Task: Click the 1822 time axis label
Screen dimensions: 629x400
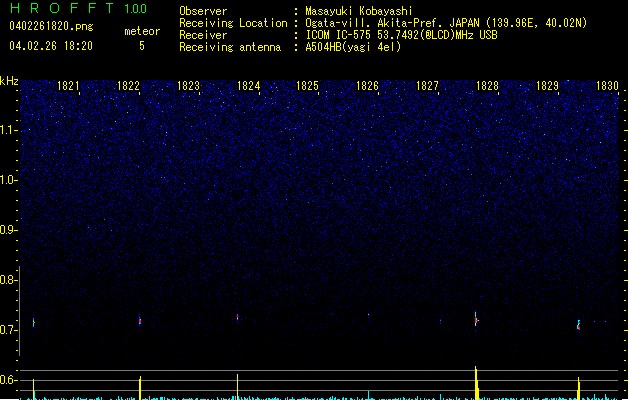Action: pyautogui.click(x=128, y=86)
